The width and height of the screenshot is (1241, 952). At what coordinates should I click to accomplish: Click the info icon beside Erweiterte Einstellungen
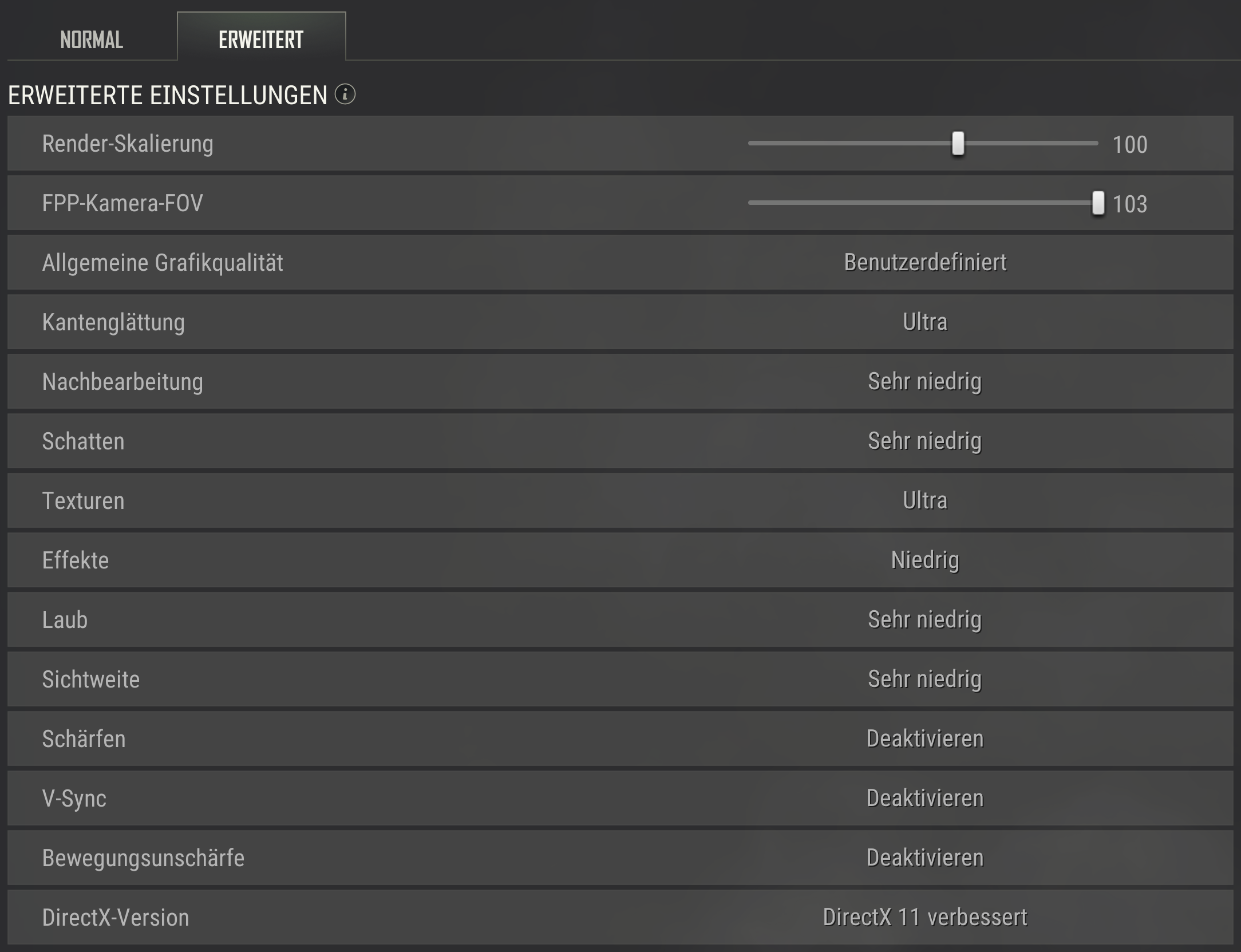[x=345, y=94]
